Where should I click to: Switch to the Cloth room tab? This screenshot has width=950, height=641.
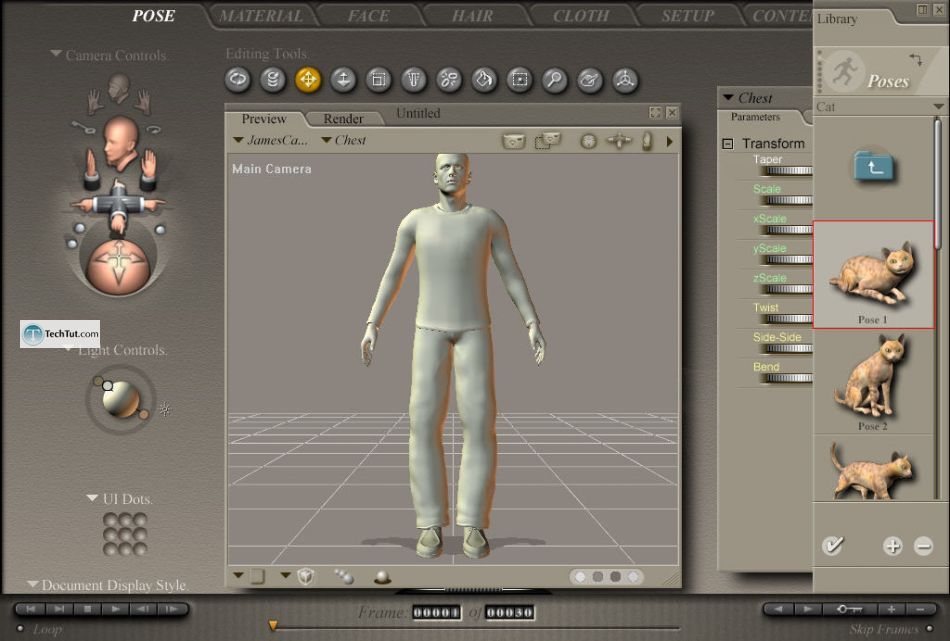(x=581, y=16)
